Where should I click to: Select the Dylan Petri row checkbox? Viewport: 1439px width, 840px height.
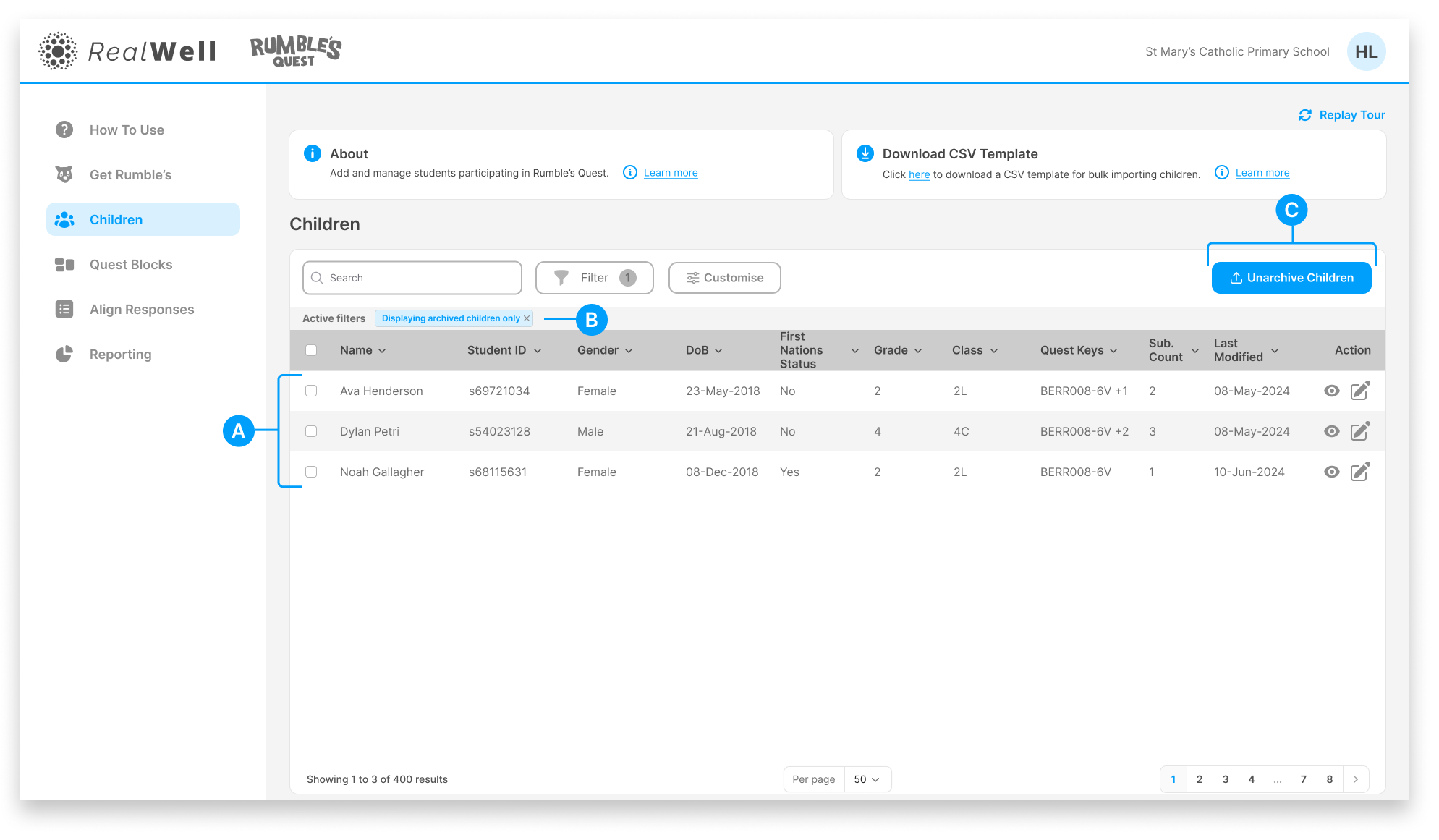[311, 431]
